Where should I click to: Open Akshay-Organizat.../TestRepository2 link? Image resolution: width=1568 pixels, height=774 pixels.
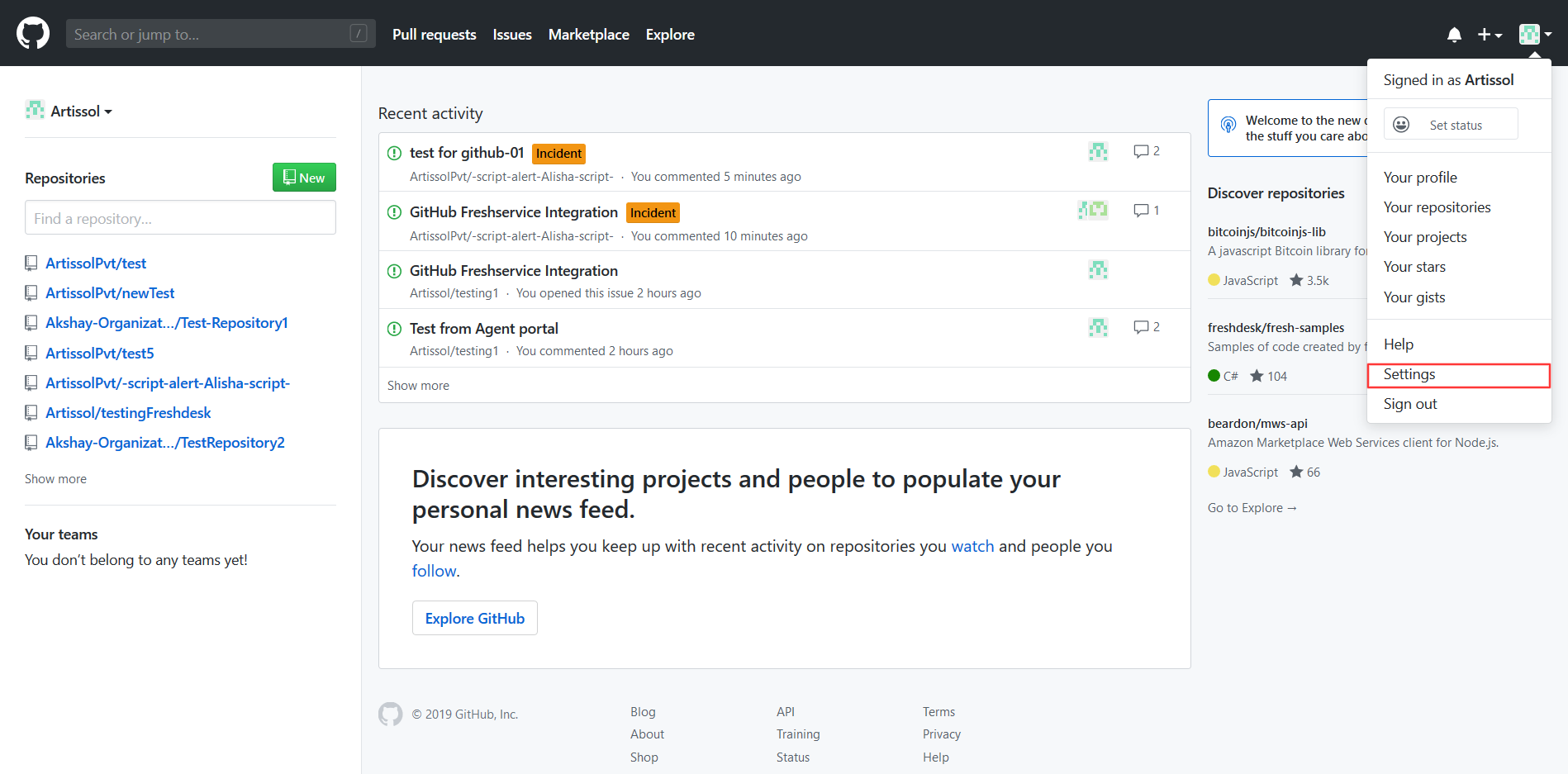coord(165,443)
